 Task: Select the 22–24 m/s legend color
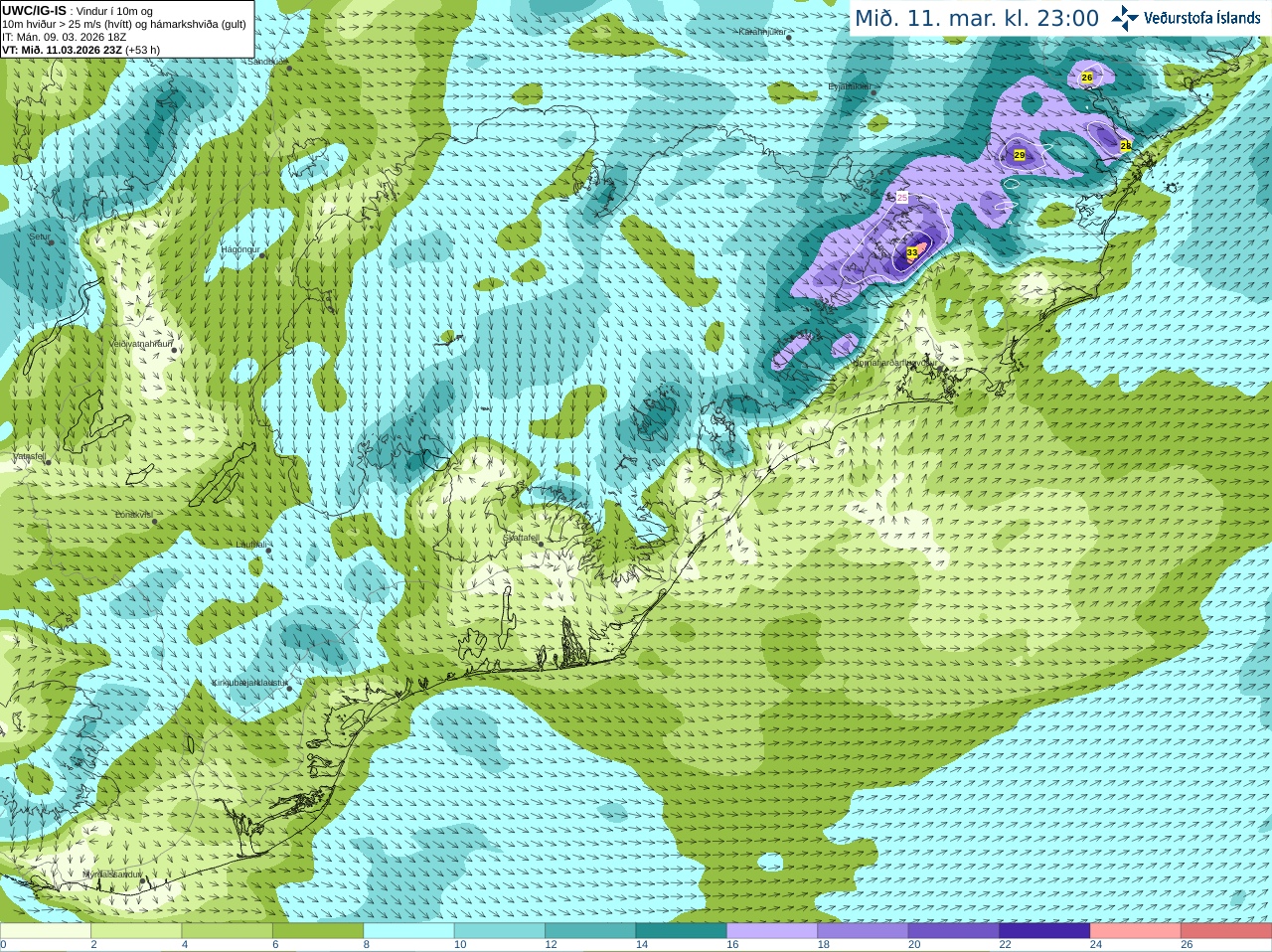tap(1044, 931)
